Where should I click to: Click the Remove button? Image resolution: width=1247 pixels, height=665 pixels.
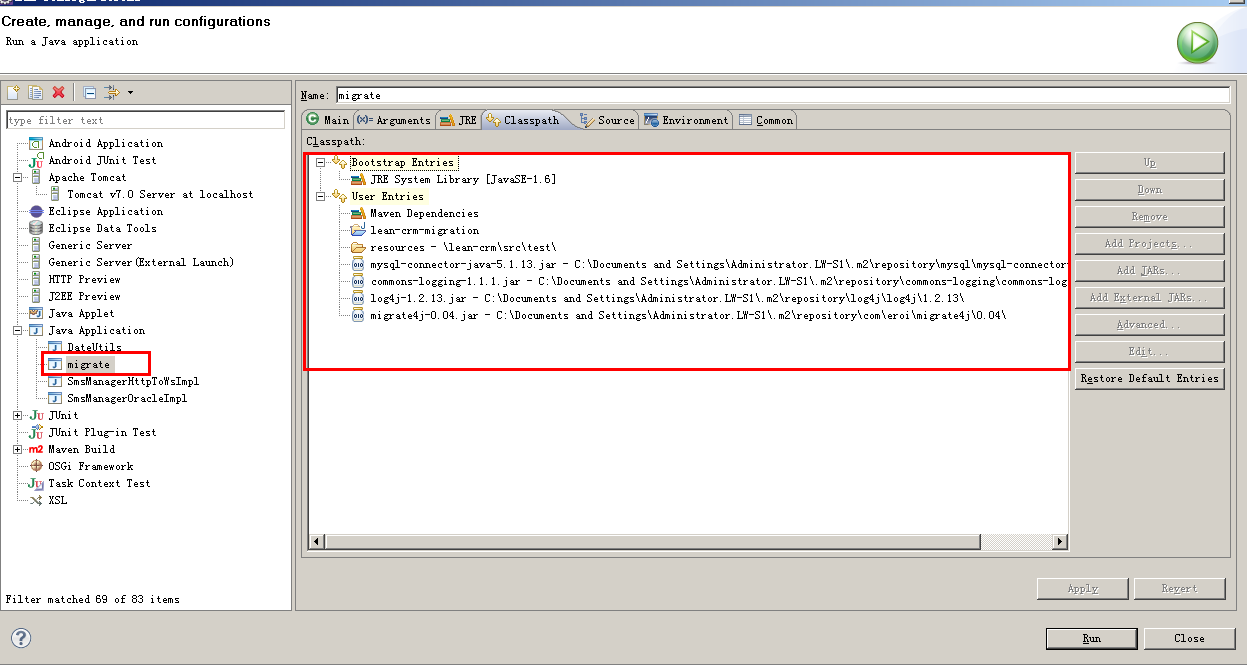pyautogui.click(x=1150, y=217)
